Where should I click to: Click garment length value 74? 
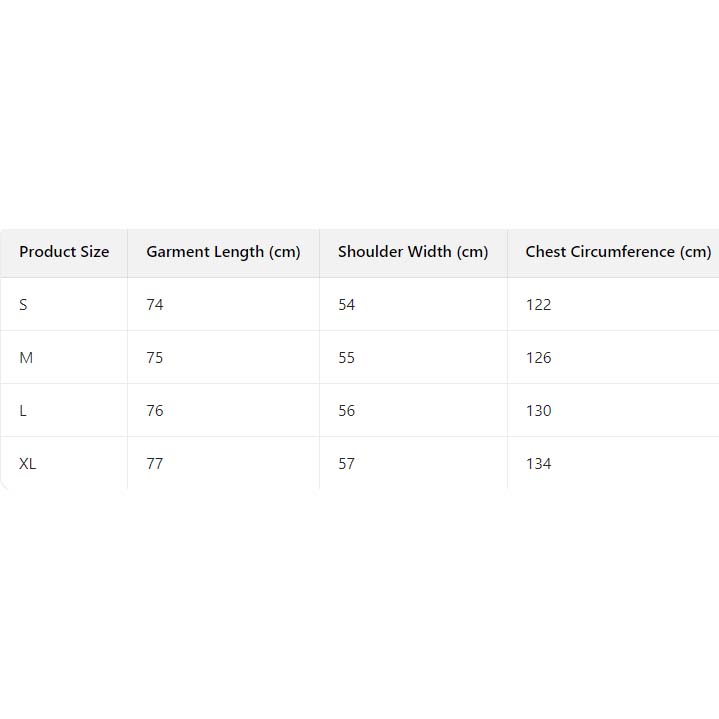(155, 305)
